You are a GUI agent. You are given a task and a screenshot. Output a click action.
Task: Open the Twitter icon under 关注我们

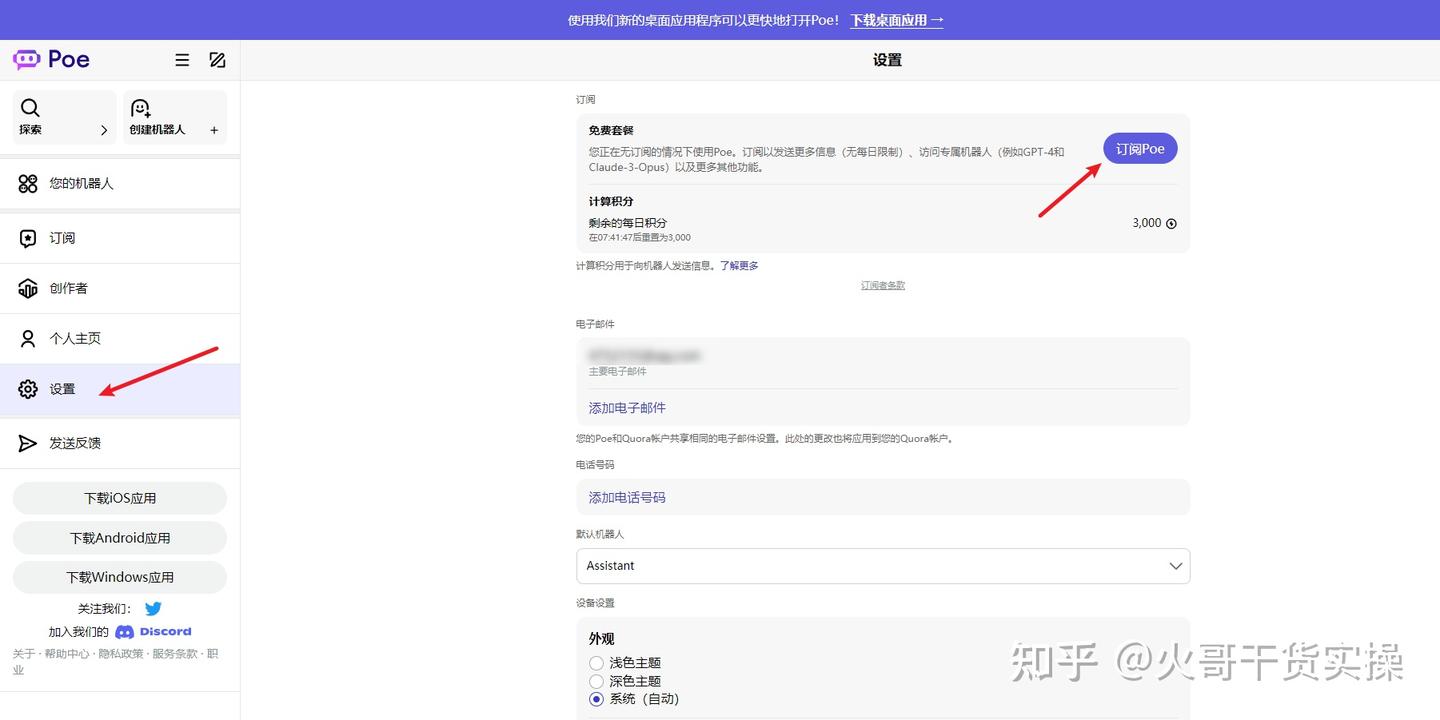152,608
